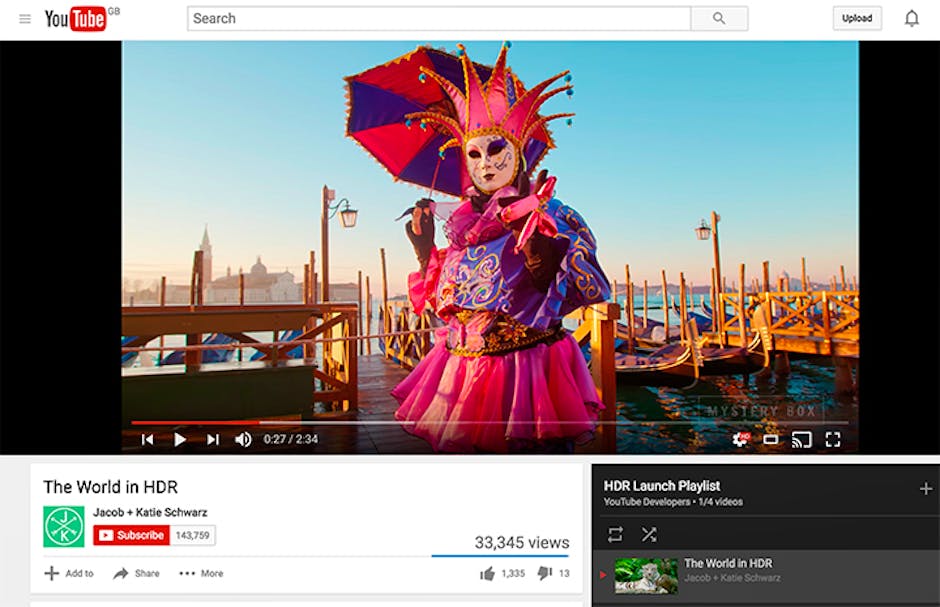Open the notifications bell
The width and height of the screenshot is (940, 607).
(x=911, y=18)
